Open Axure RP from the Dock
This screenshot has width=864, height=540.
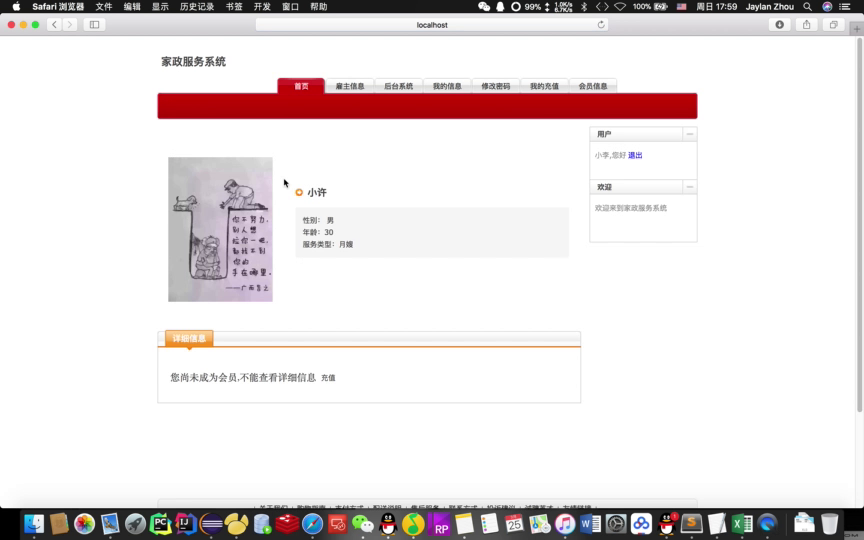coord(439,524)
